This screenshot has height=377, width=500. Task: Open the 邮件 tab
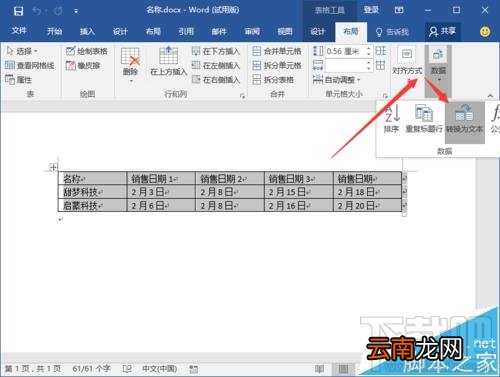tap(219, 31)
